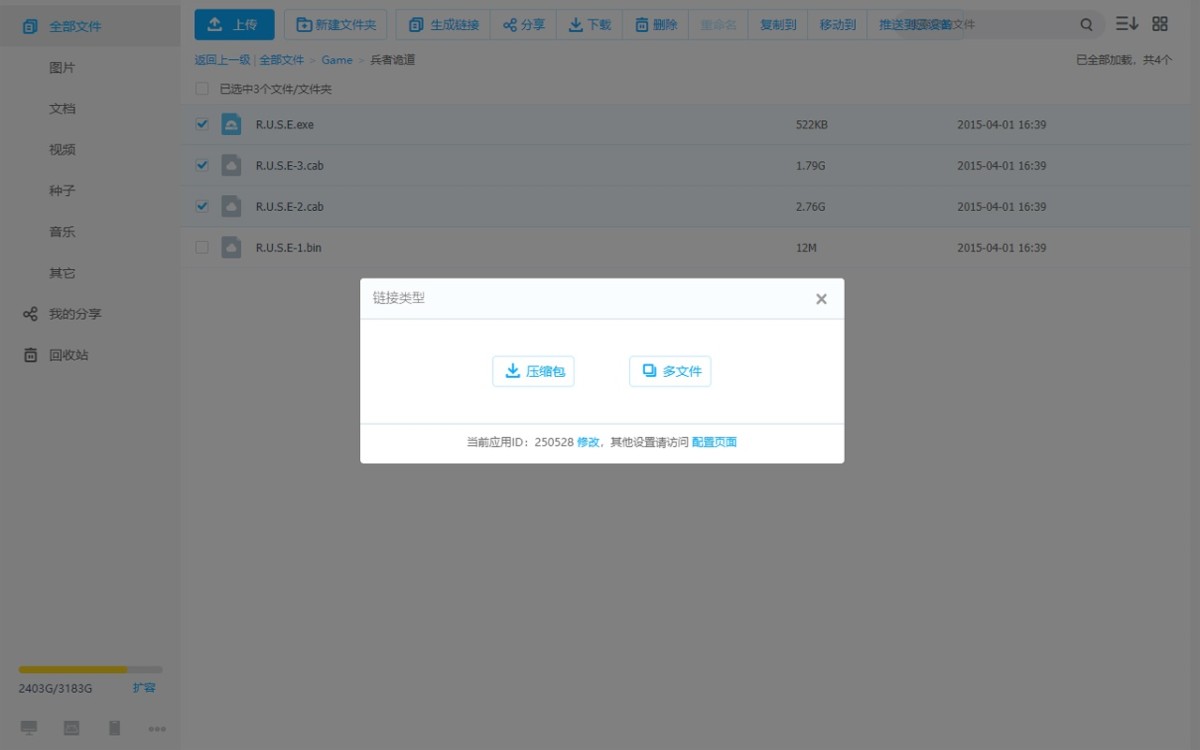The image size is (1200, 750).
Task: Uncheck the R.U.S.E-3.cab checkbox
Action: (x=202, y=165)
